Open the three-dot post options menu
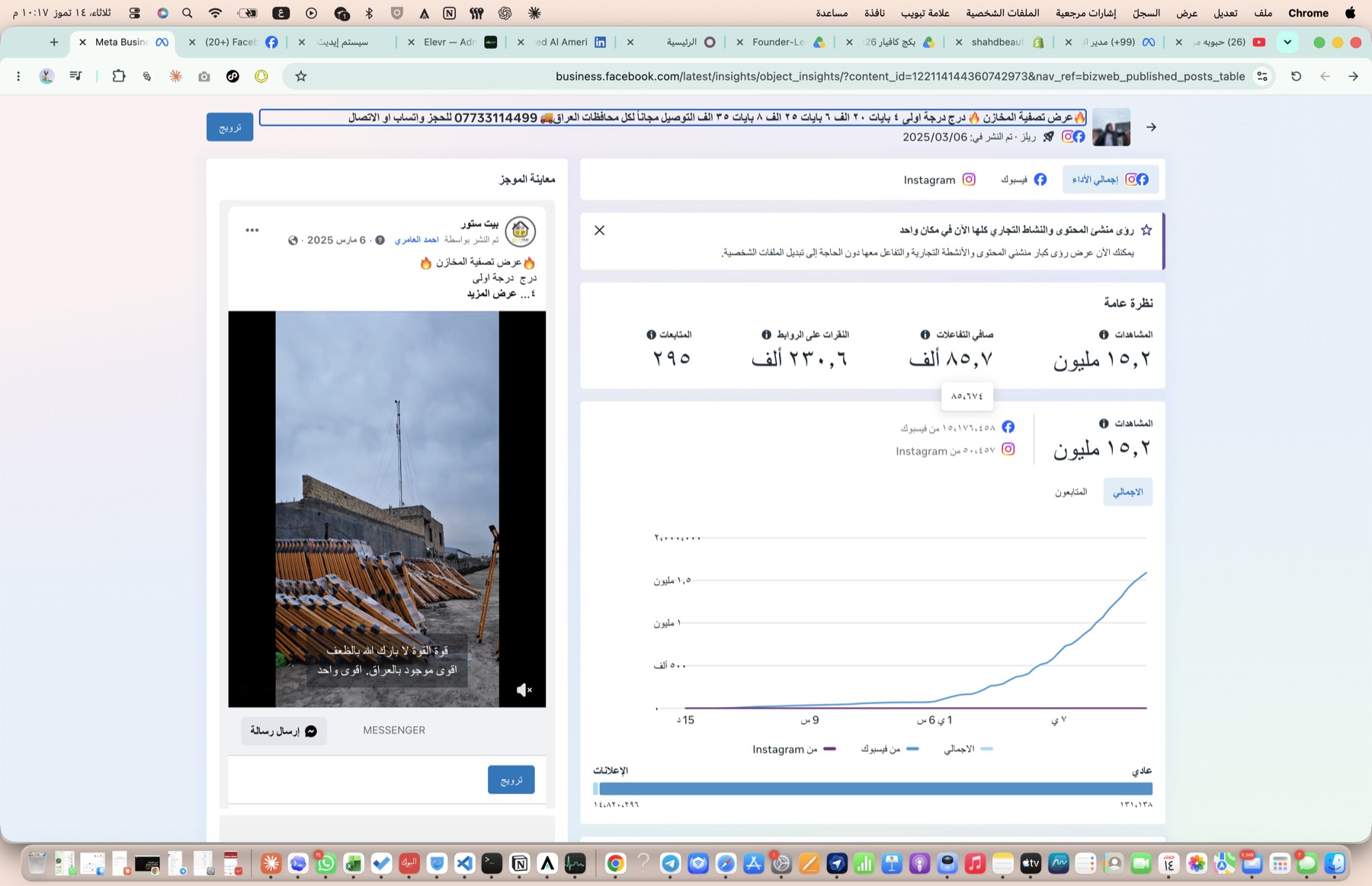Image resolution: width=1372 pixels, height=886 pixels. [x=252, y=230]
